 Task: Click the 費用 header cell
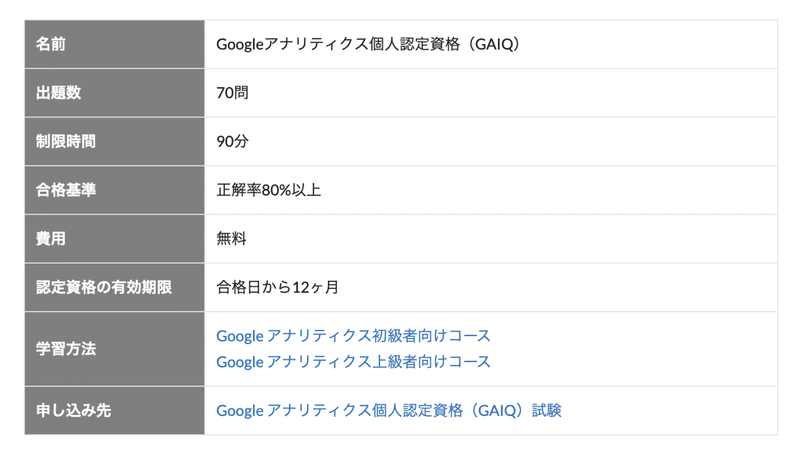coord(115,239)
